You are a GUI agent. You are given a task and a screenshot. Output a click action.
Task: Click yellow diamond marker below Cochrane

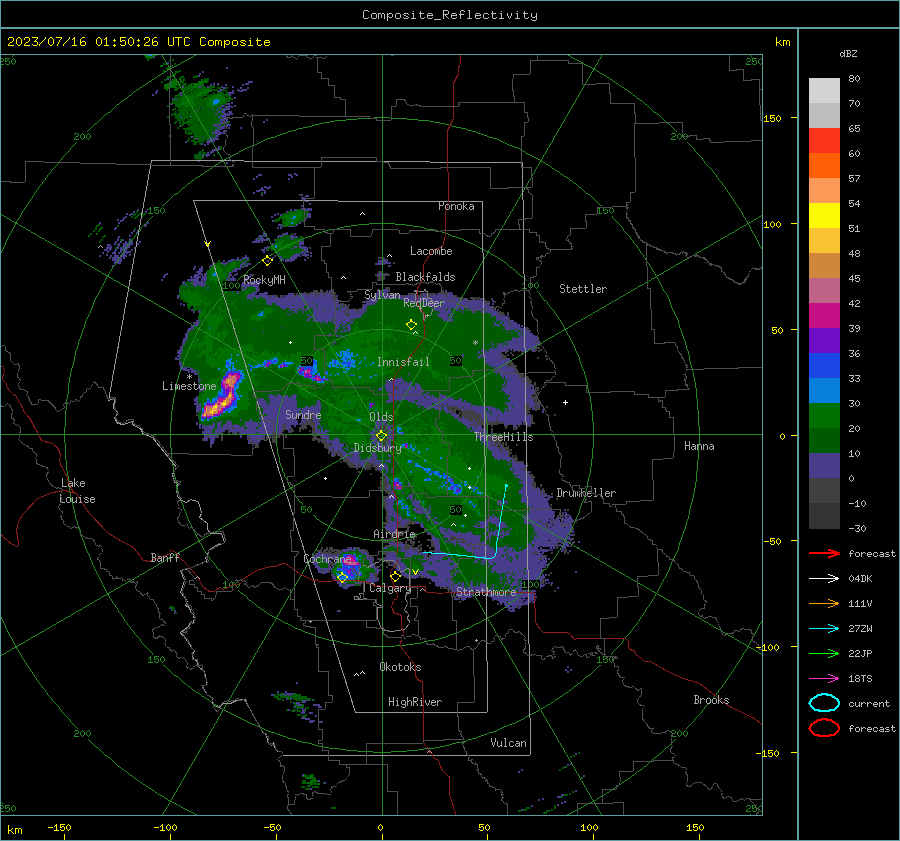coord(342,578)
